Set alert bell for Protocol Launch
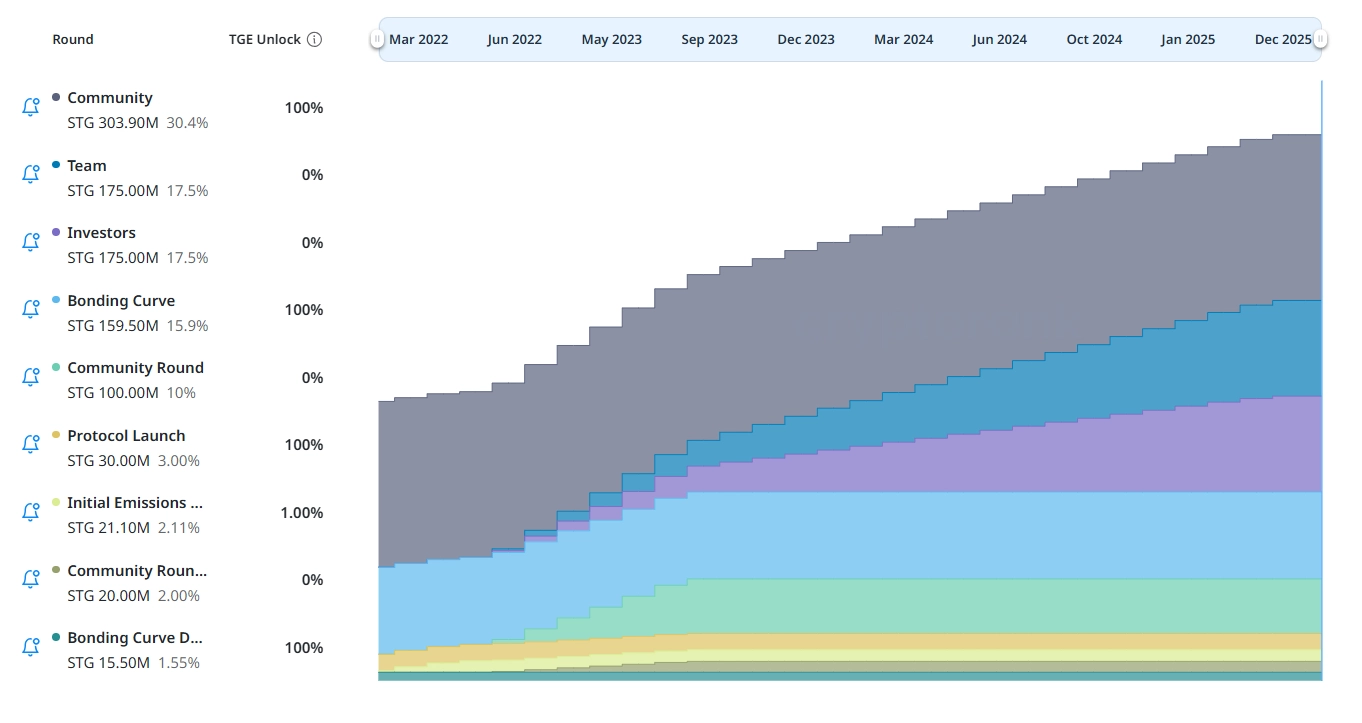Image resolution: width=1362 pixels, height=723 pixels. click(30, 444)
